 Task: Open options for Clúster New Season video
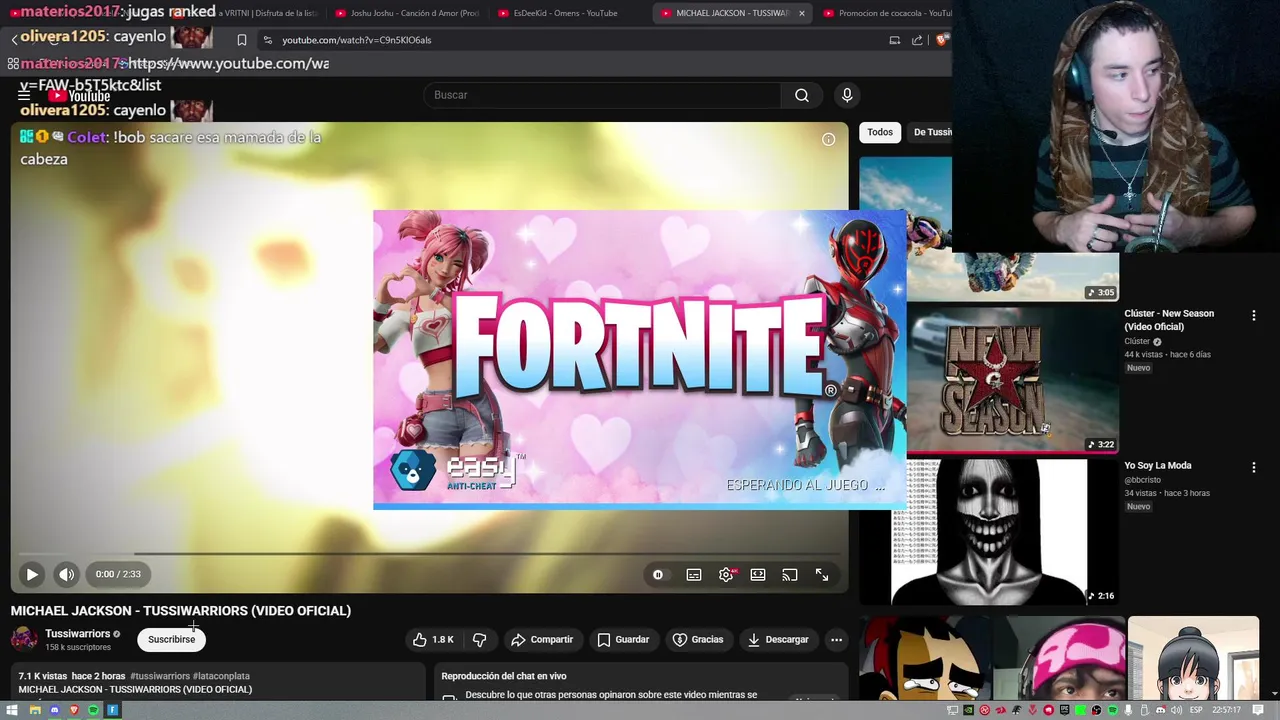coord(1253,315)
